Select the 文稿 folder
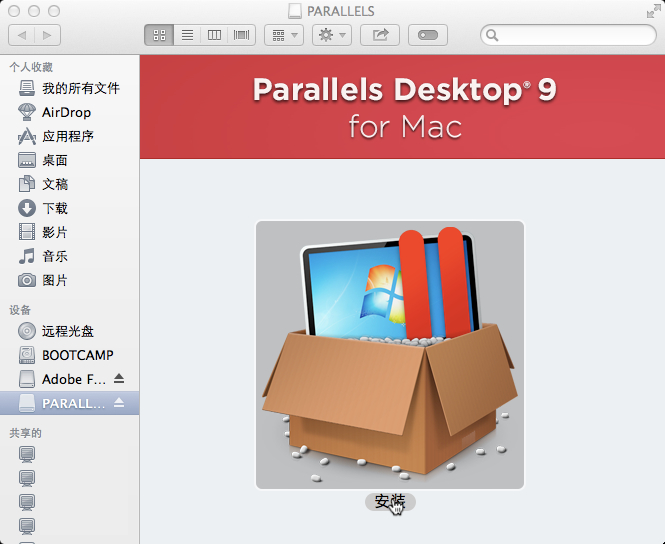 (x=70, y=184)
